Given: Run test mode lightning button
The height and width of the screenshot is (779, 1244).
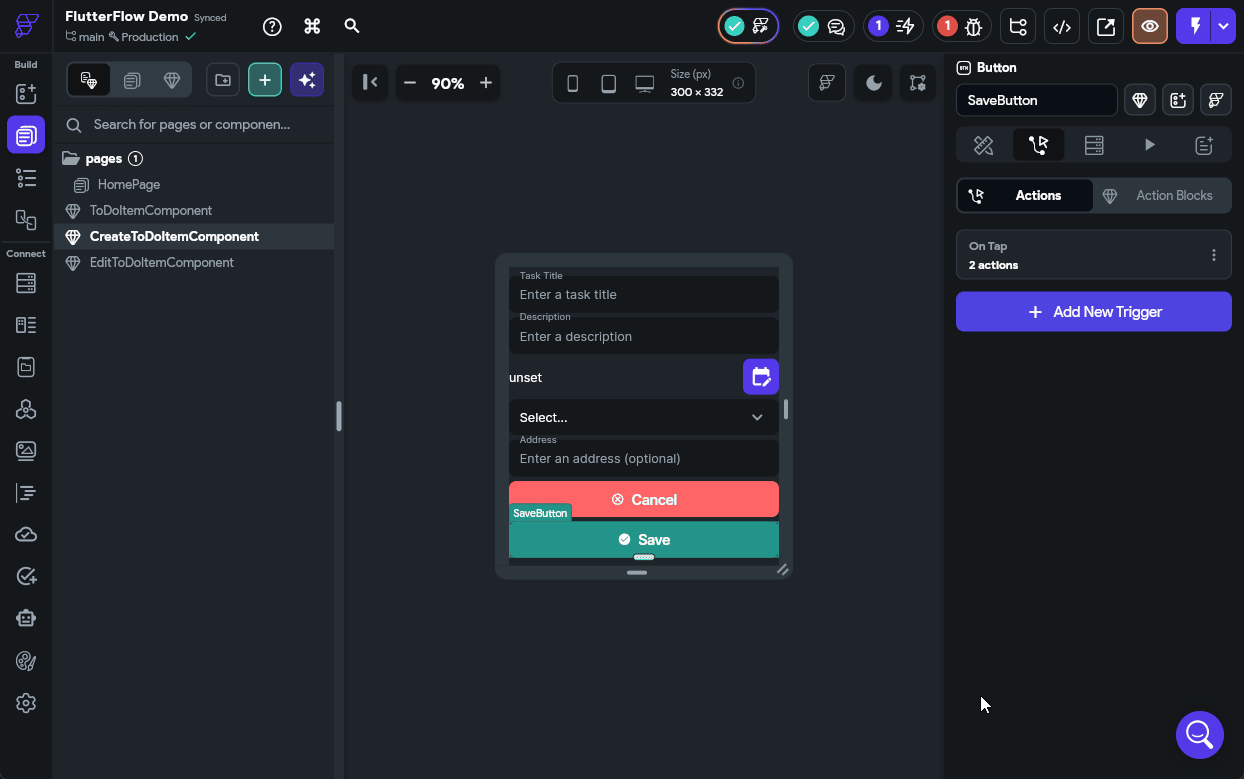Looking at the screenshot, I should tap(1194, 26).
